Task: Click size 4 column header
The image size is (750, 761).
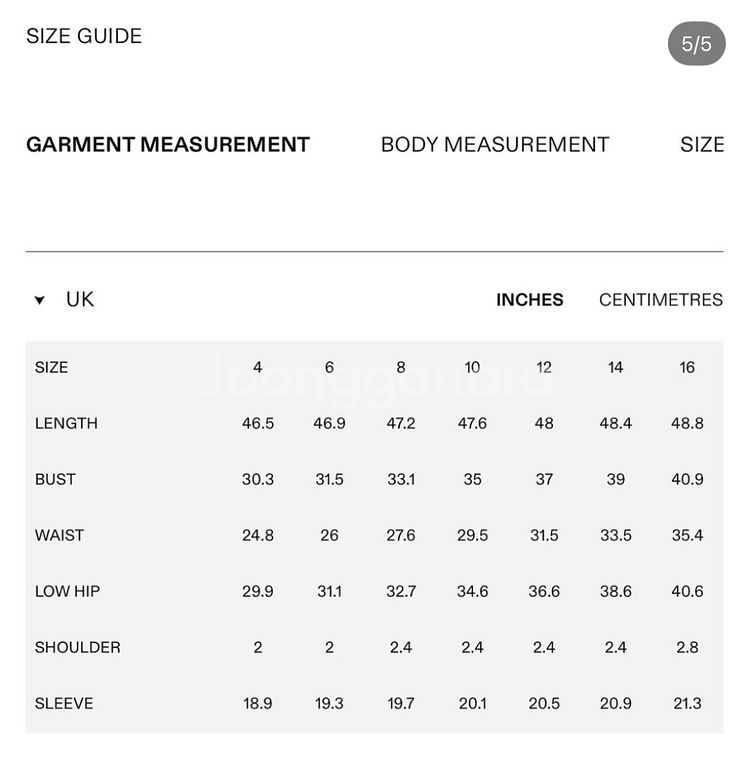Action: 258,367
